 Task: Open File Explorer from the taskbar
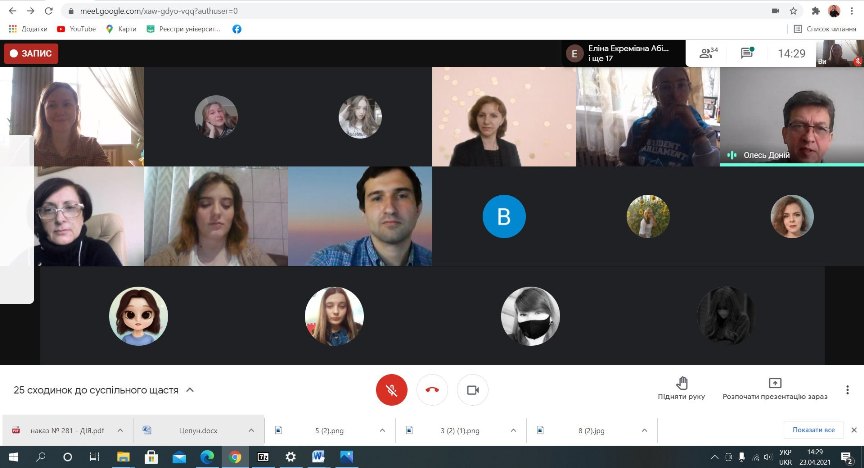[123, 457]
